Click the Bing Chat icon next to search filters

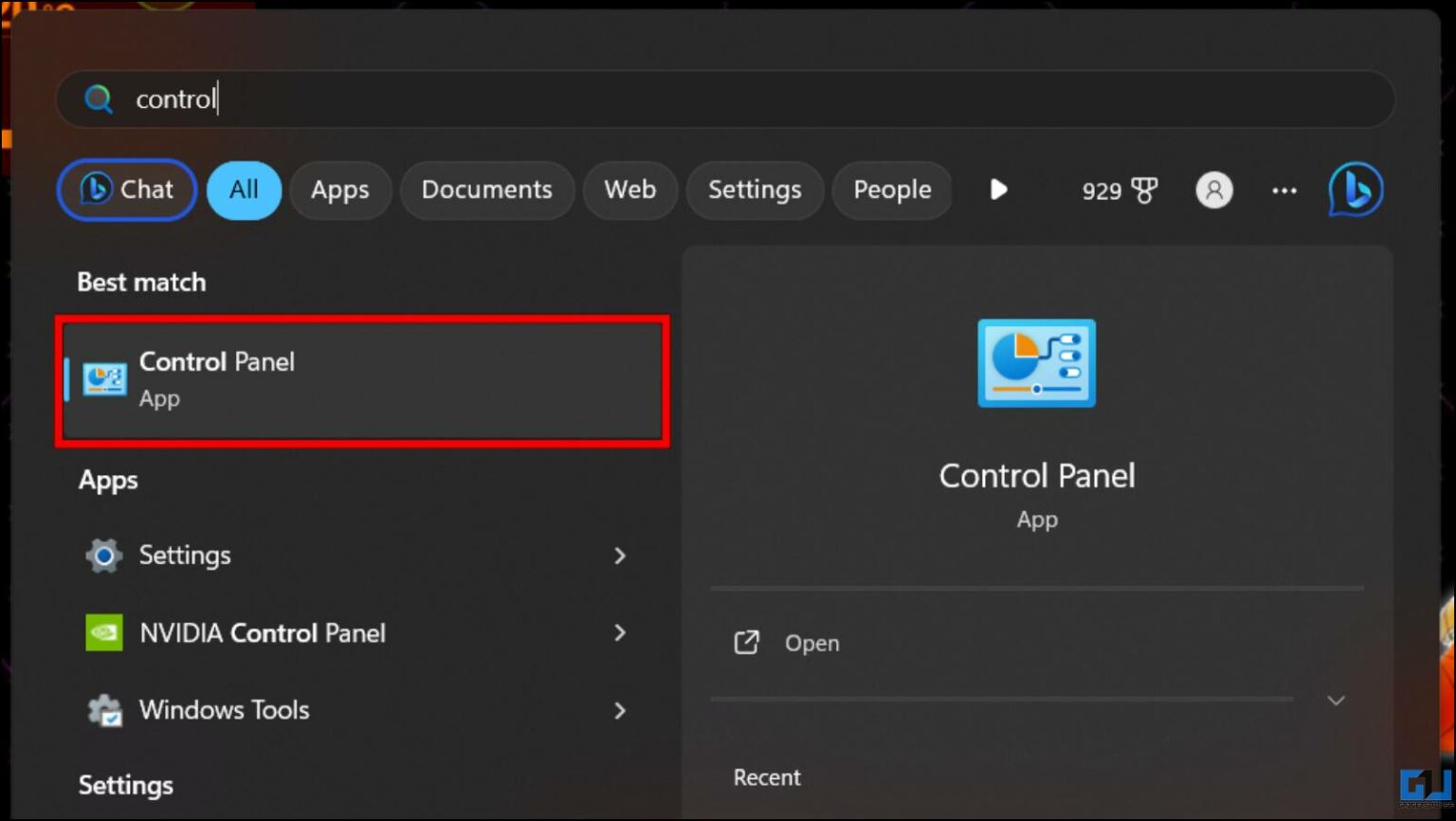click(98, 190)
